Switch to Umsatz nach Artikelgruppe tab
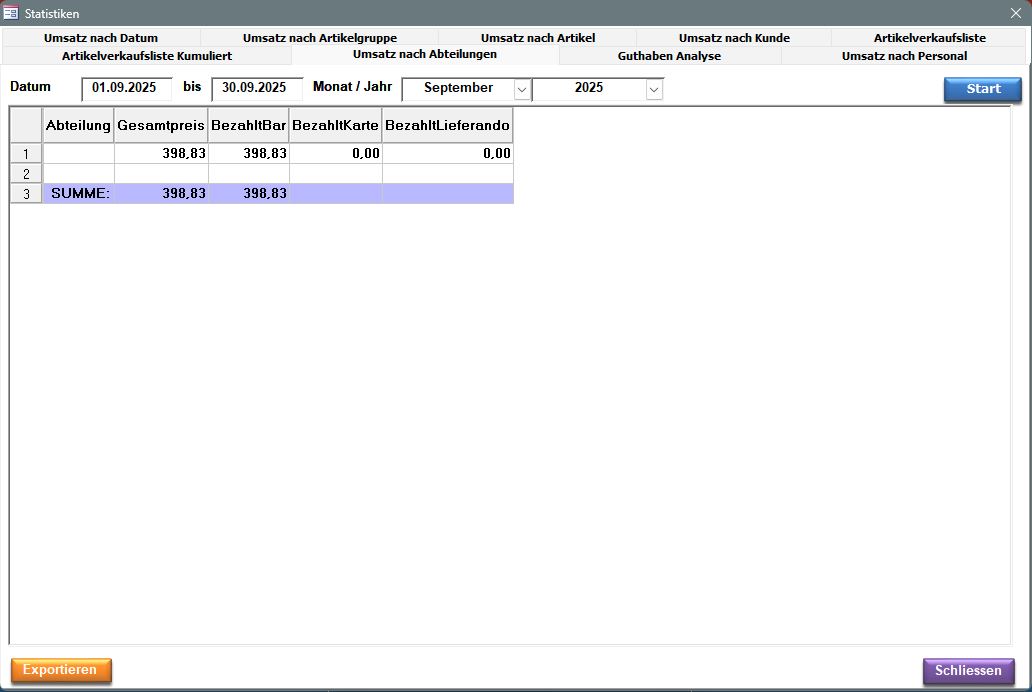 click(x=319, y=38)
